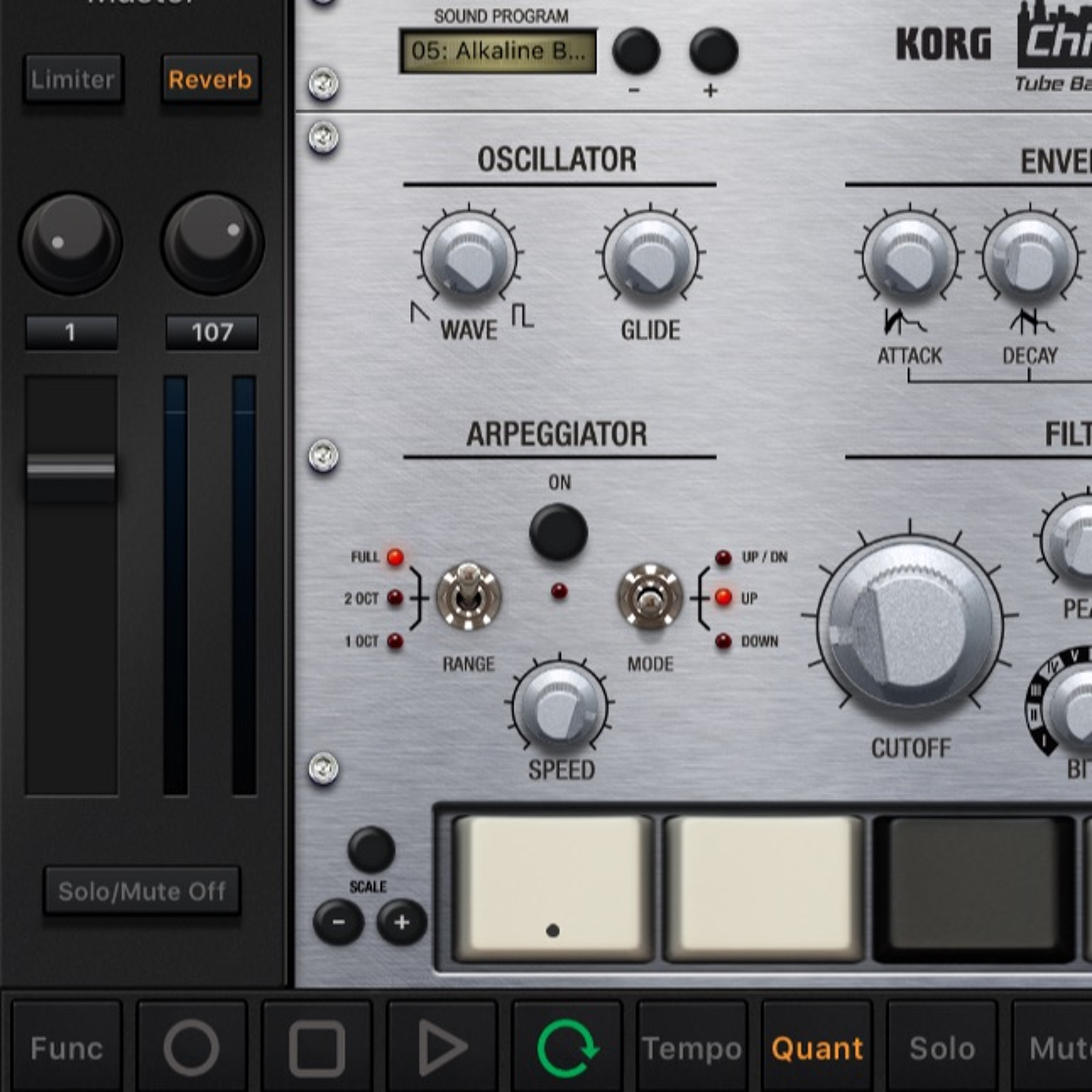Start playback with the play triangle

[442, 1047]
